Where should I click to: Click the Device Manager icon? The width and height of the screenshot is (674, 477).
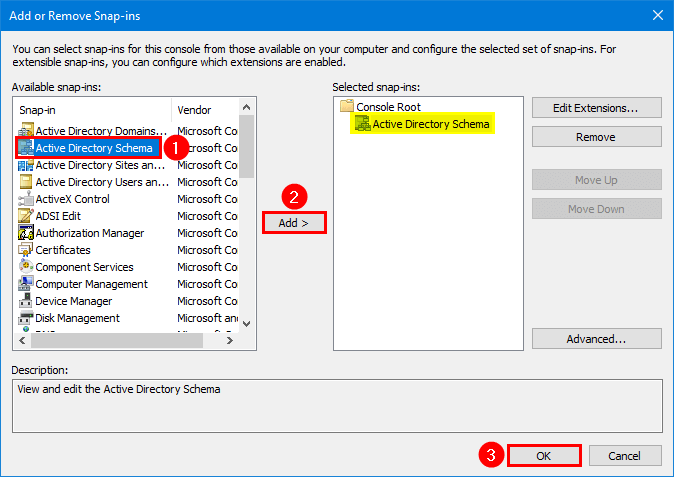[x=26, y=301]
